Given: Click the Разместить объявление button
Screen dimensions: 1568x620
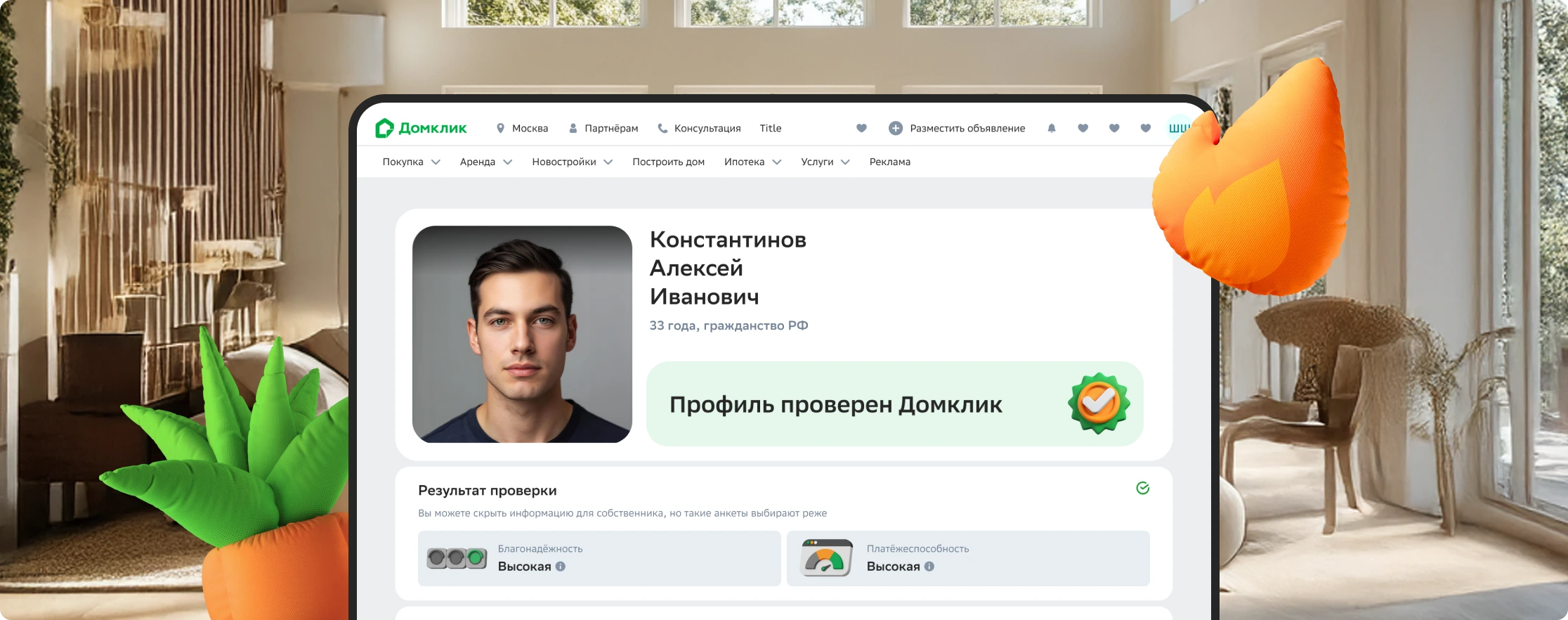Looking at the screenshot, I should tap(957, 128).
